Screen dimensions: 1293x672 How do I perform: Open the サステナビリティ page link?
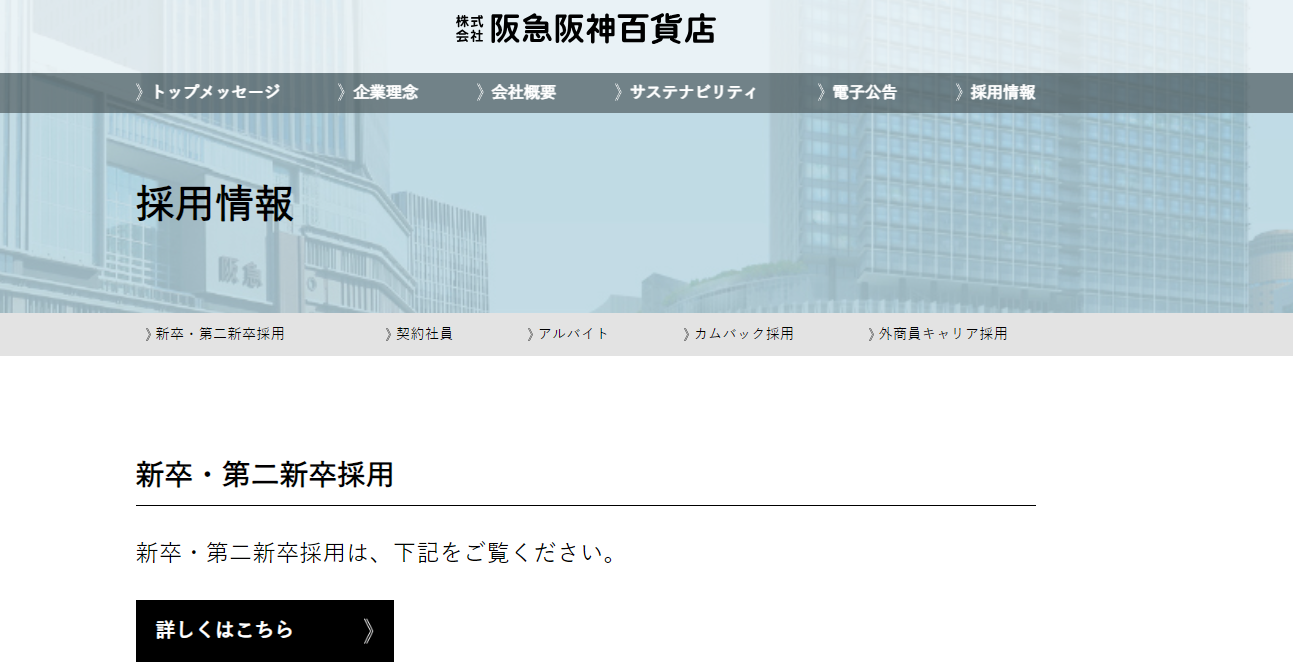click(686, 93)
